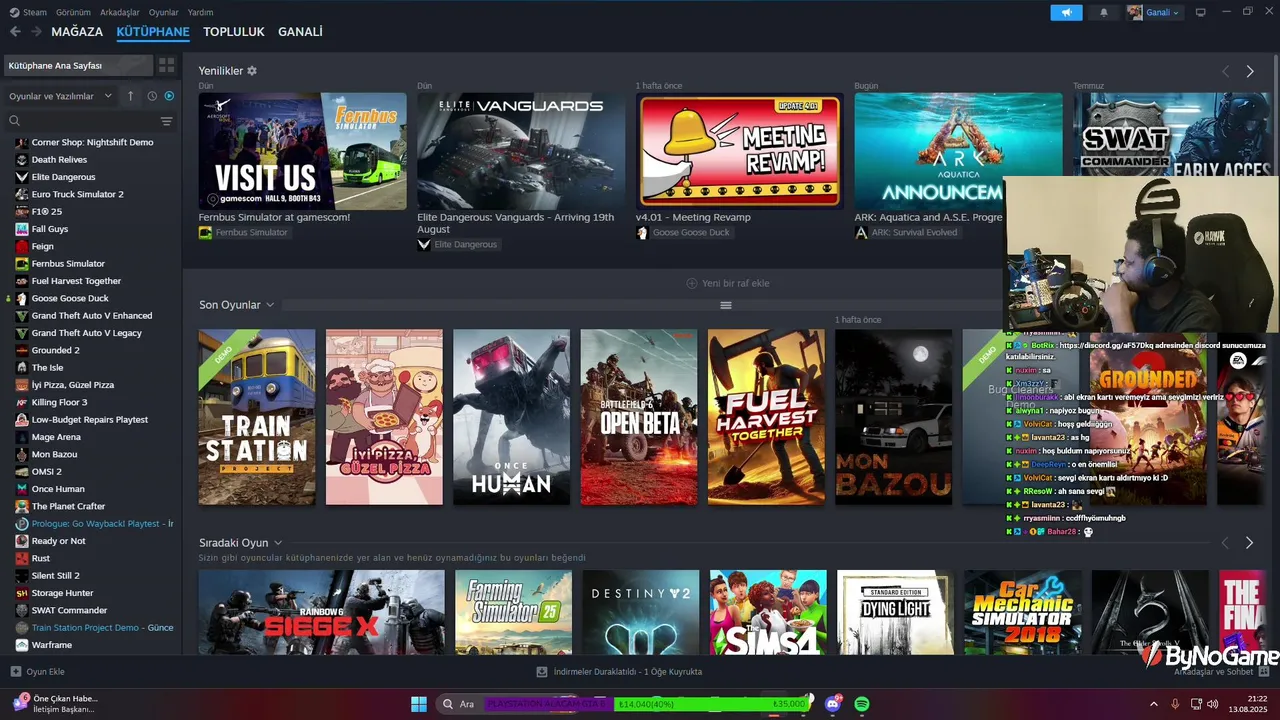
Task: Show next Sıradaki Oyun games arrow
Action: coord(1250,542)
